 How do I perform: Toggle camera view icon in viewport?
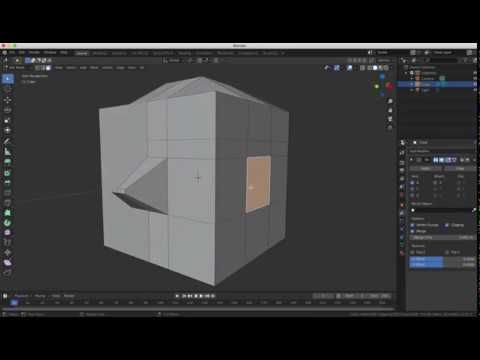[390, 119]
